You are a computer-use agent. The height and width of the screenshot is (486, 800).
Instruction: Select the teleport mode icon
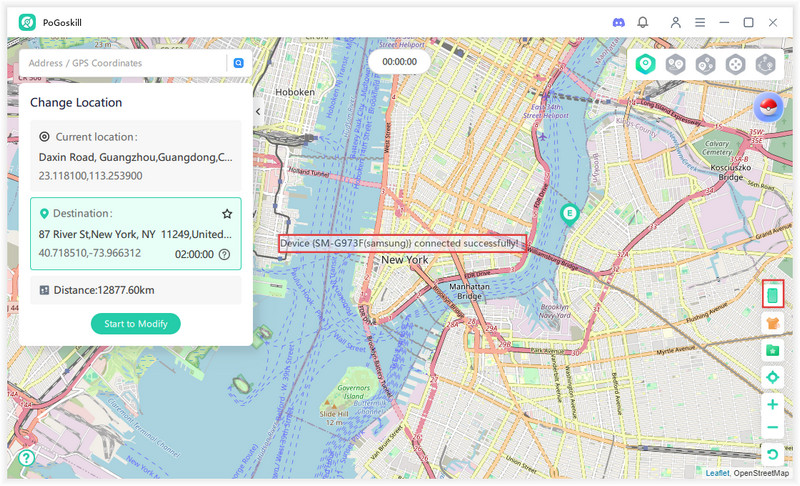click(646, 64)
